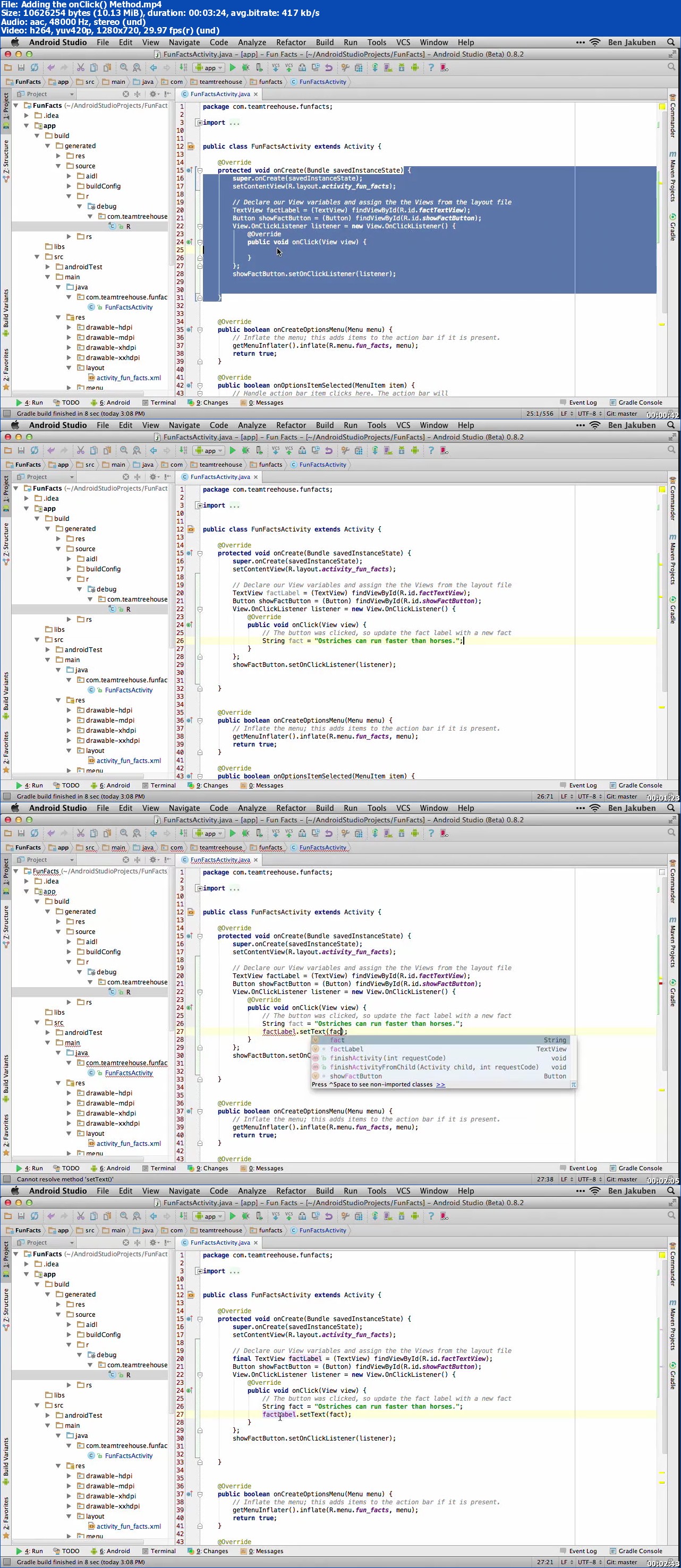Collapse the generated folder in second frame tree
681x1568 pixels.
(47, 528)
